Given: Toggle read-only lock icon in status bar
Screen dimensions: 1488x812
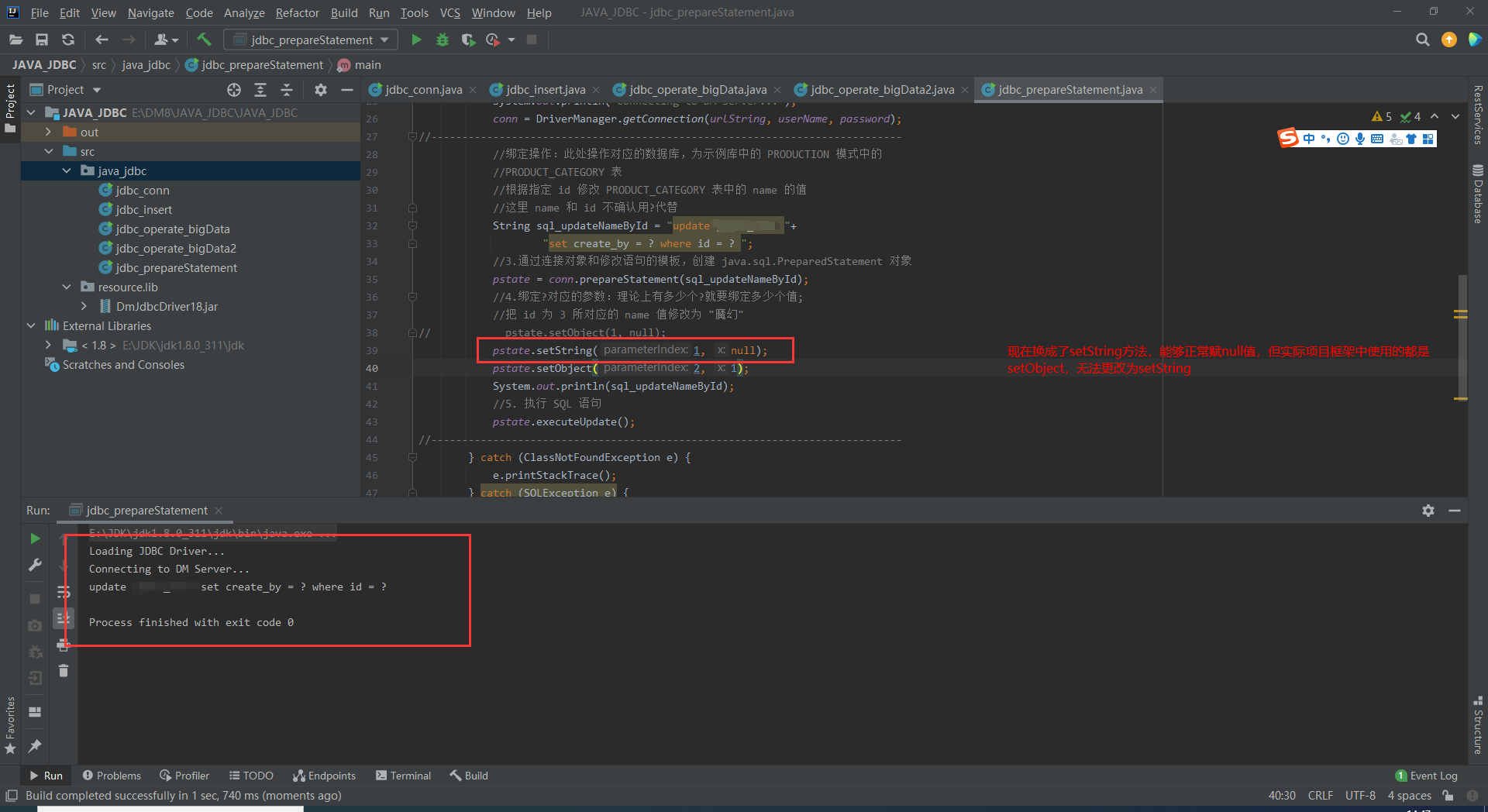Looking at the screenshot, I should 1448,796.
